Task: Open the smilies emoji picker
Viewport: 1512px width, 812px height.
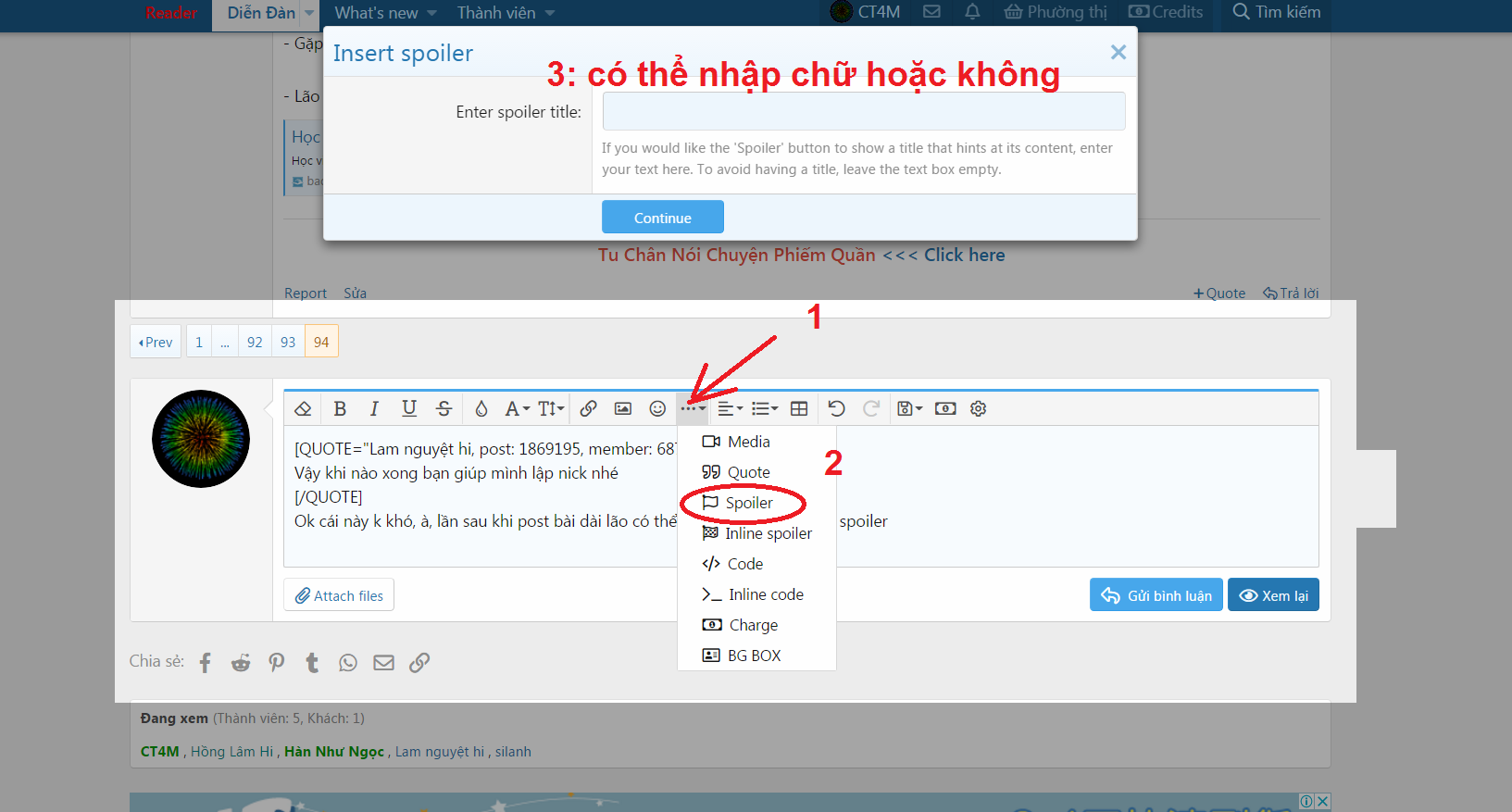Action: tap(657, 408)
